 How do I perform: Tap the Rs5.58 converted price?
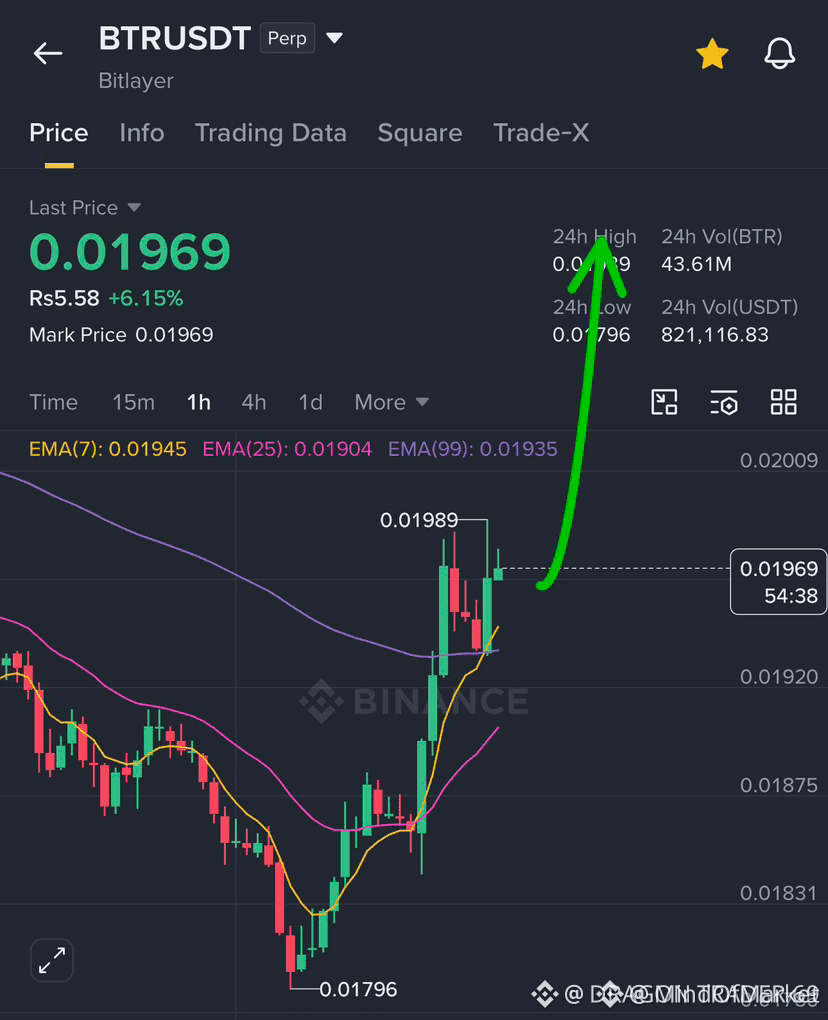(64, 298)
